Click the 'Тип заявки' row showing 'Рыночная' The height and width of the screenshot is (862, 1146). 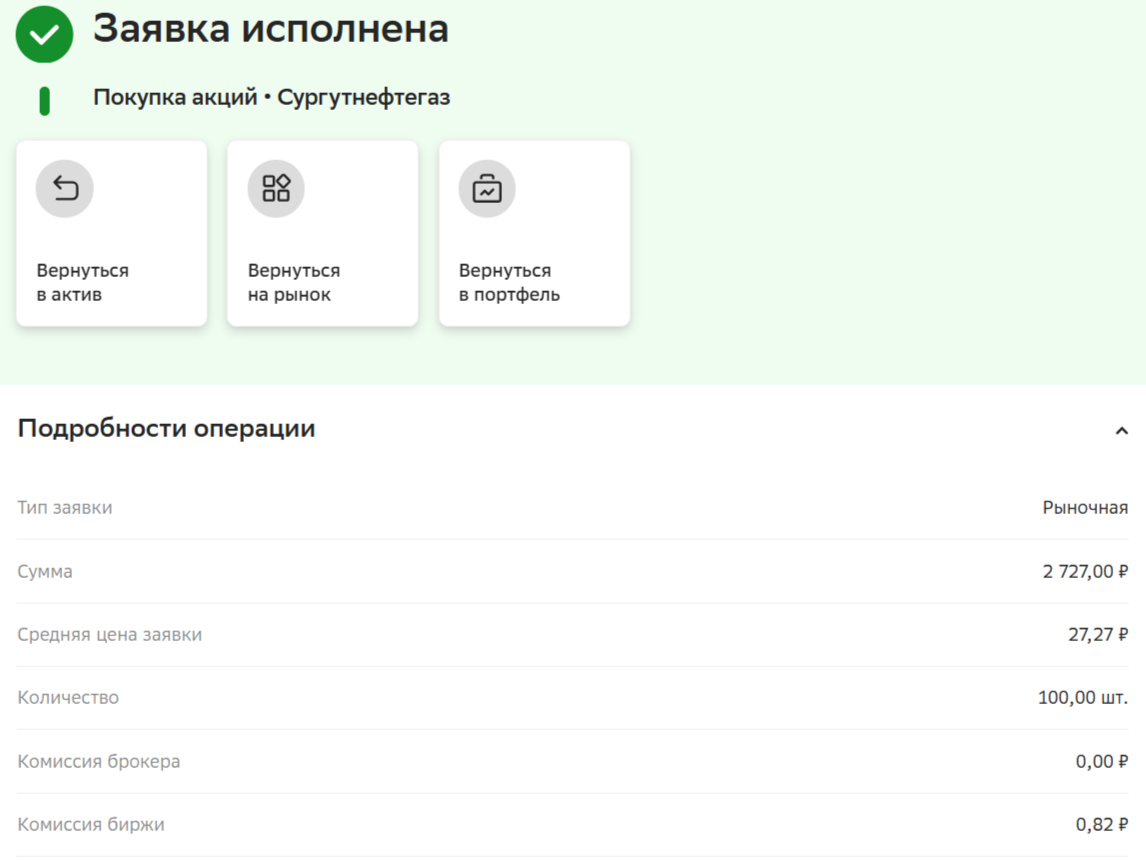coord(573,506)
